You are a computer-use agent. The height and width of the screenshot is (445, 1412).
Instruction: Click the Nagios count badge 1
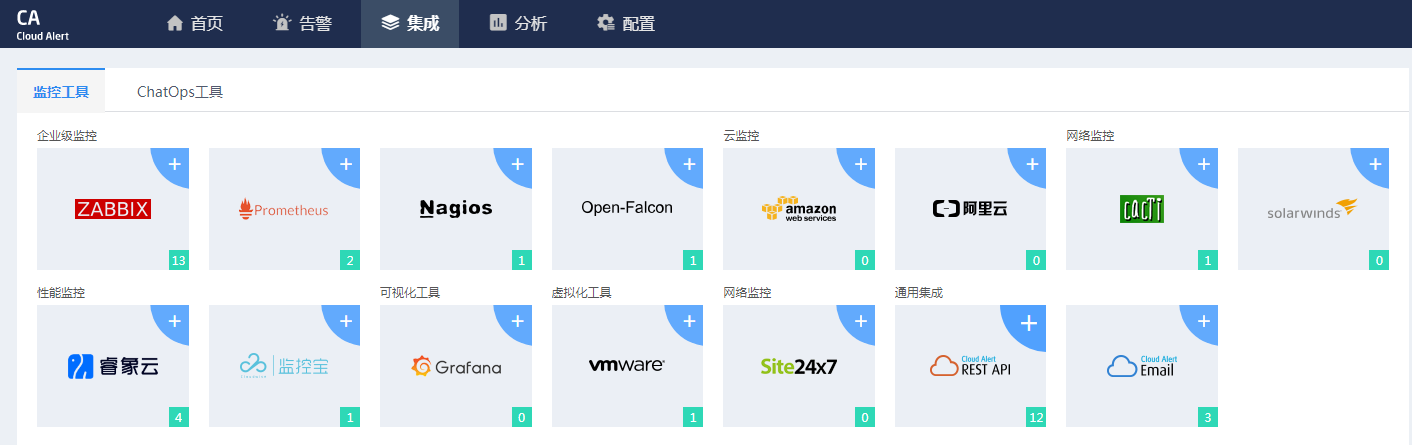pos(522,261)
